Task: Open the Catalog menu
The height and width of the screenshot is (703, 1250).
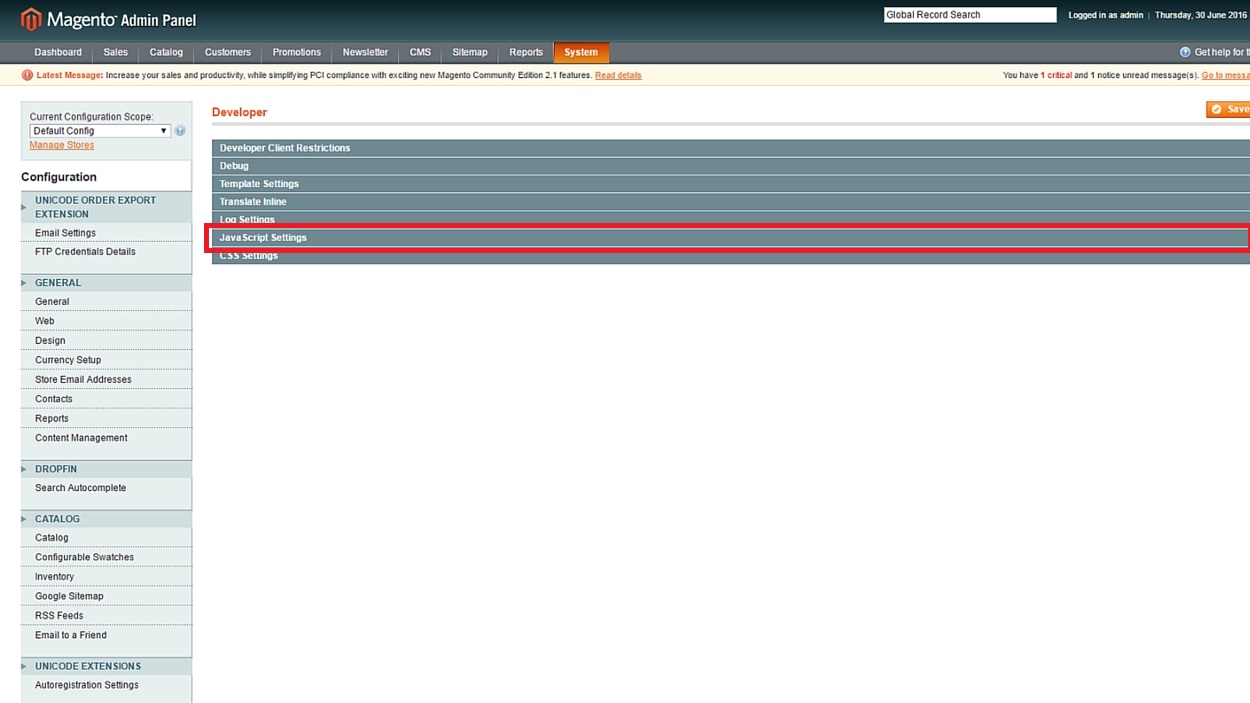Action: pyautogui.click(x=166, y=52)
